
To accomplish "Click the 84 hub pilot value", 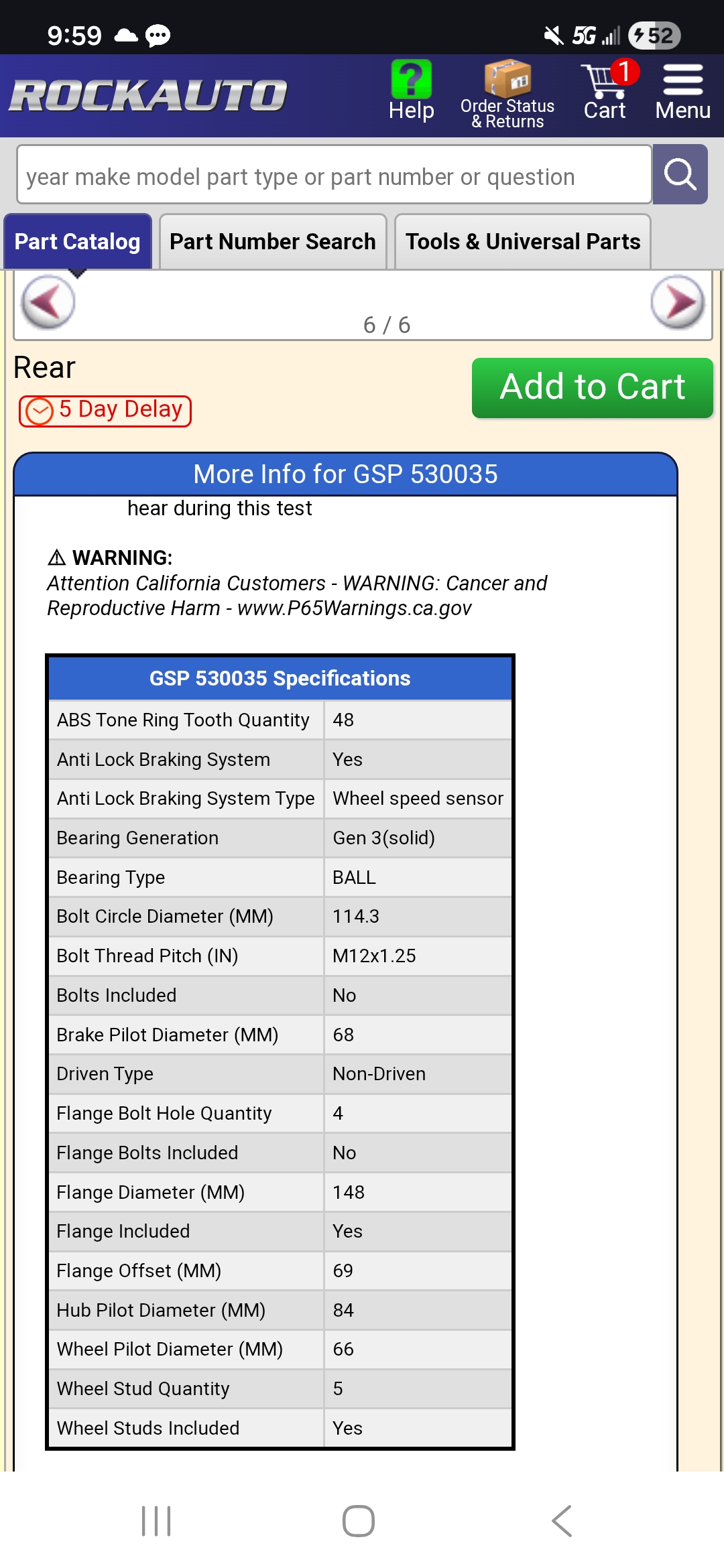I will (343, 1310).
